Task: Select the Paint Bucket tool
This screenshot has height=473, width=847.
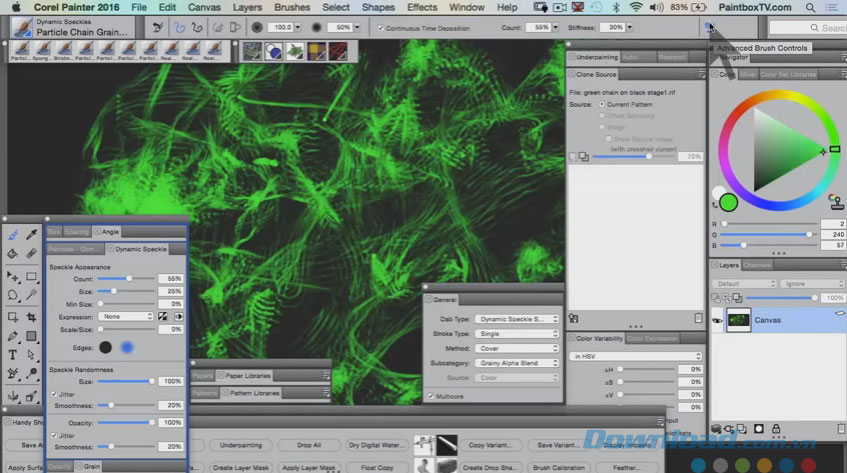Action: pos(13,255)
